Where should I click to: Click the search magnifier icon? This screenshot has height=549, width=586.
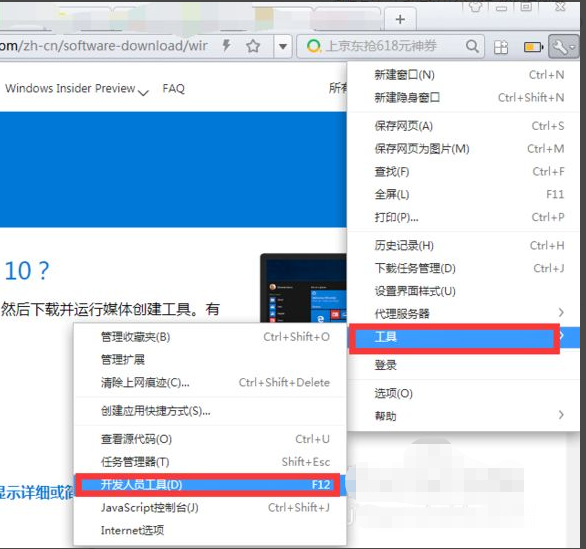[472, 46]
